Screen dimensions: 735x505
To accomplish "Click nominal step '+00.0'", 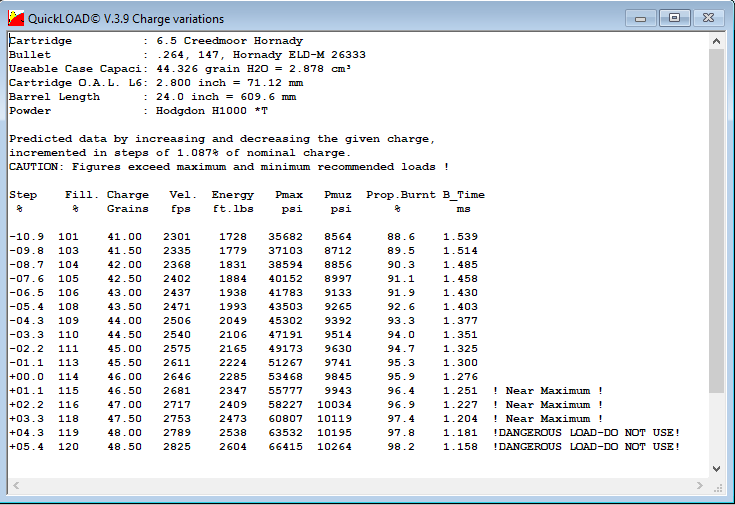I will point(26,377).
